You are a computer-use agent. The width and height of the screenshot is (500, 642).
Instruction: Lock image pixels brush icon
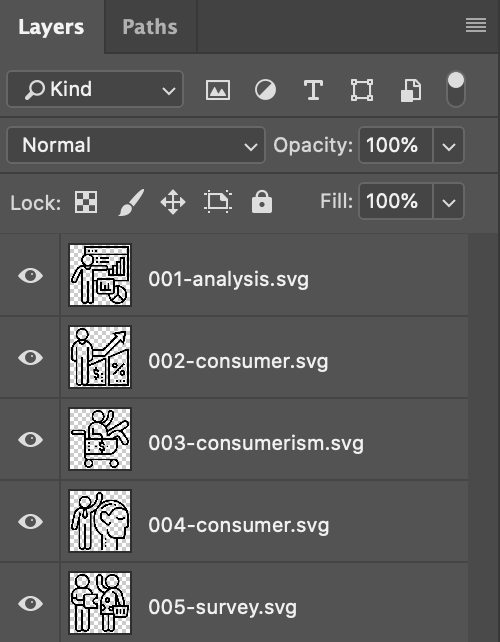coord(131,202)
